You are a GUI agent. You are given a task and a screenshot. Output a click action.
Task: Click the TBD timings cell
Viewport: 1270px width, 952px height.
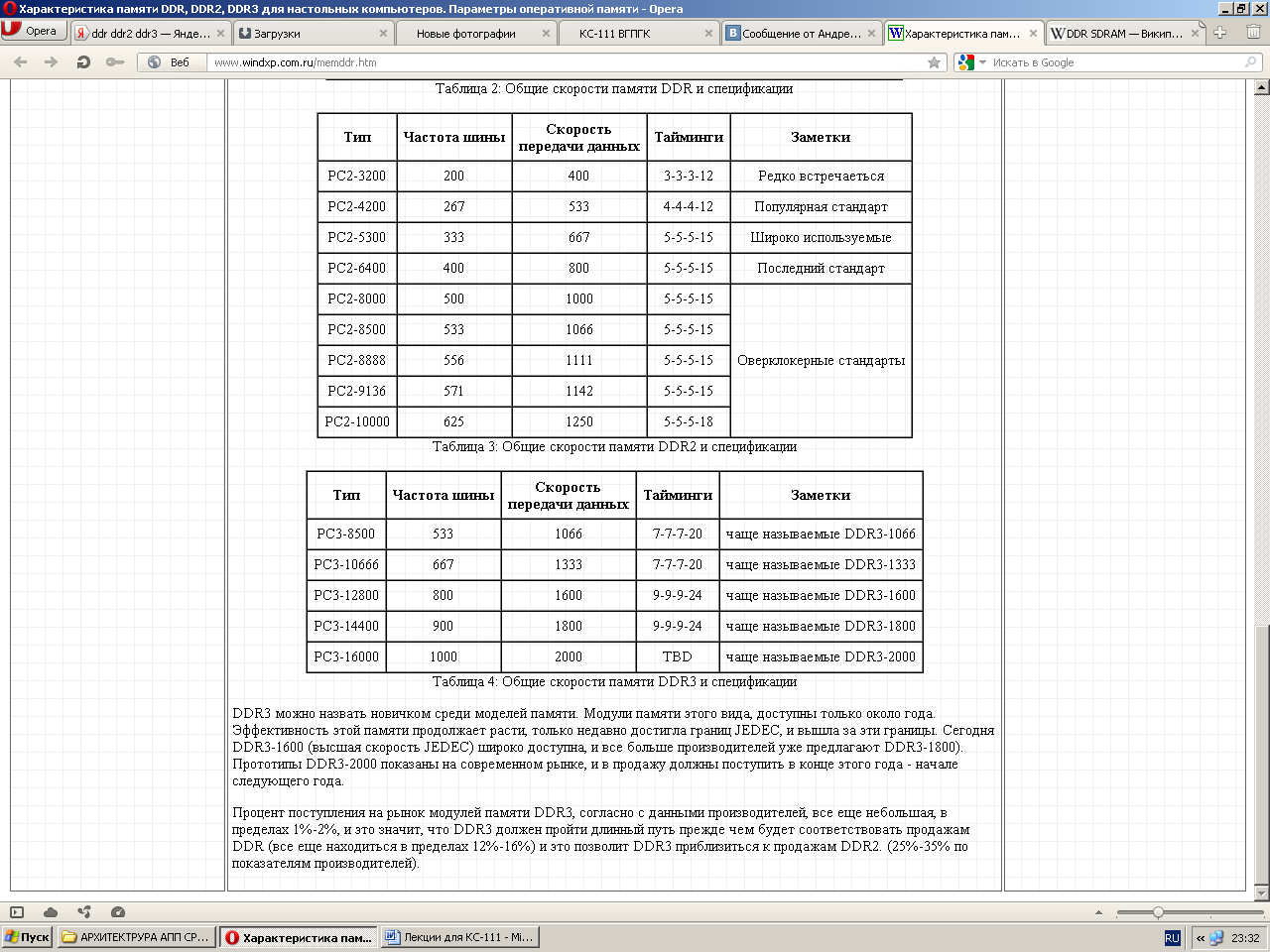pyautogui.click(x=678, y=656)
